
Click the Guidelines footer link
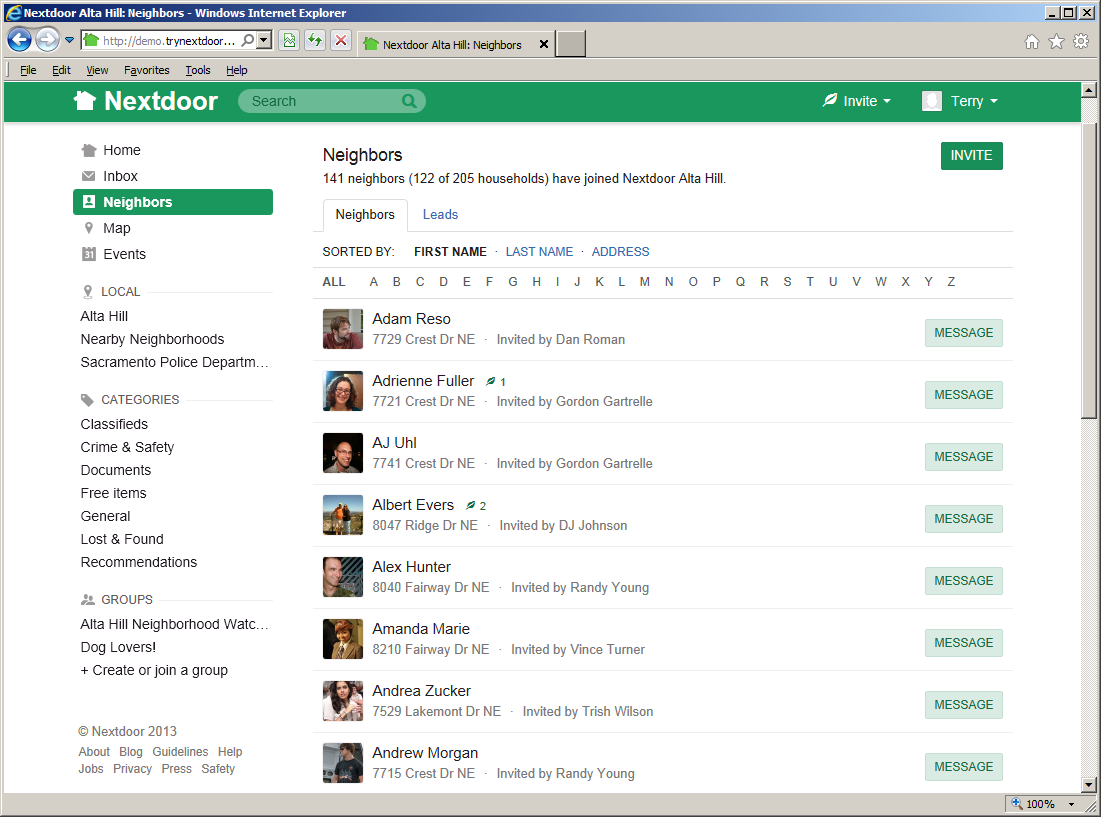[x=180, y=752]
